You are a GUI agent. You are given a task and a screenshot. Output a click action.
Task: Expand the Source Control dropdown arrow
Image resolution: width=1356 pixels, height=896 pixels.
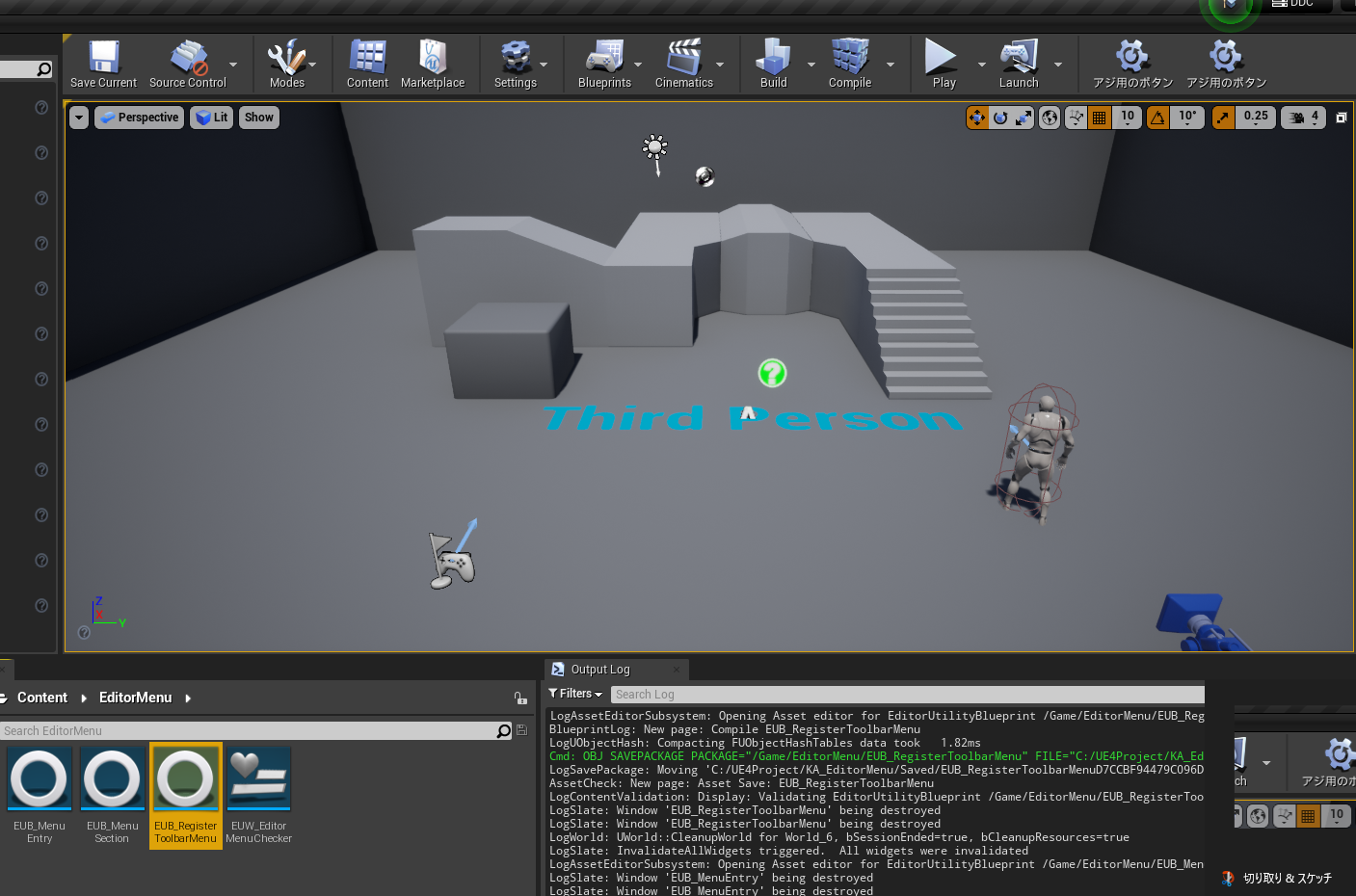pyautogui.click(x=233, y=65)
